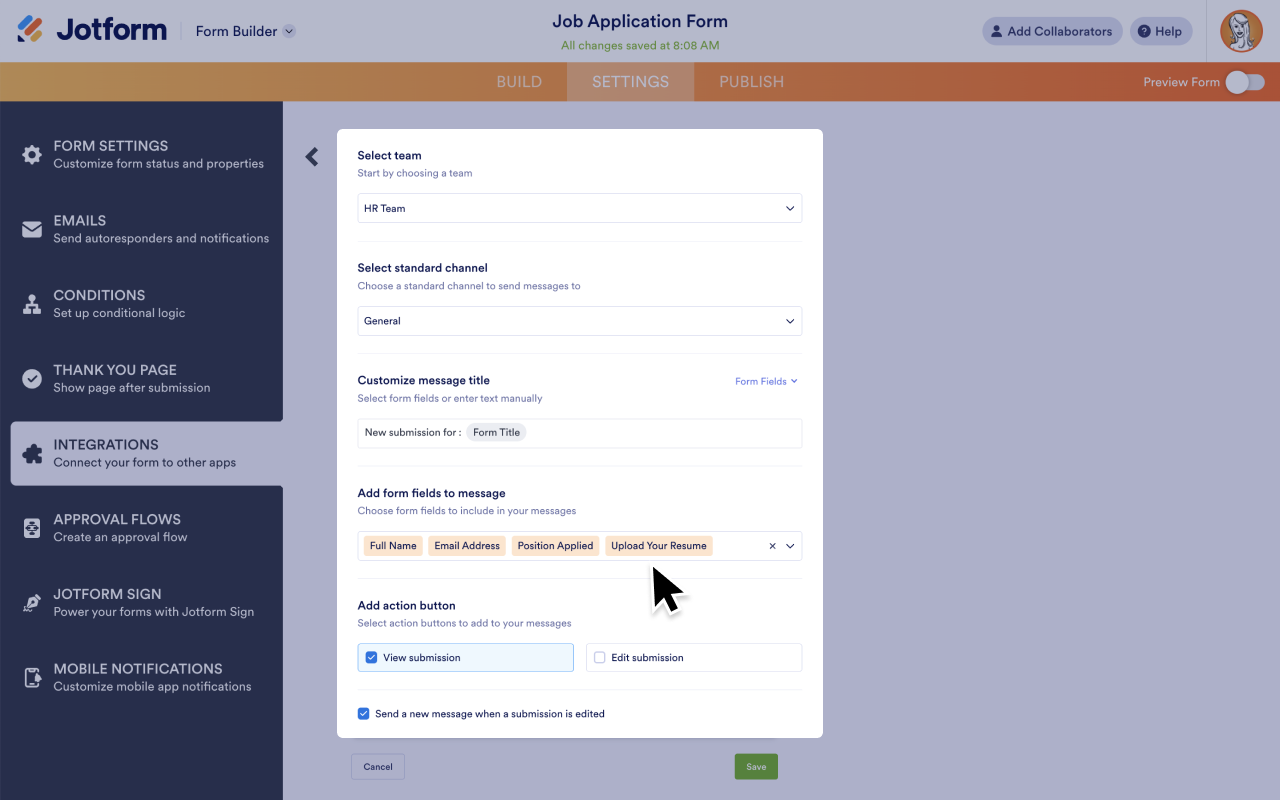Save the integration settings
Viewport: 1280px width, 800px height.
coord(755,766)
